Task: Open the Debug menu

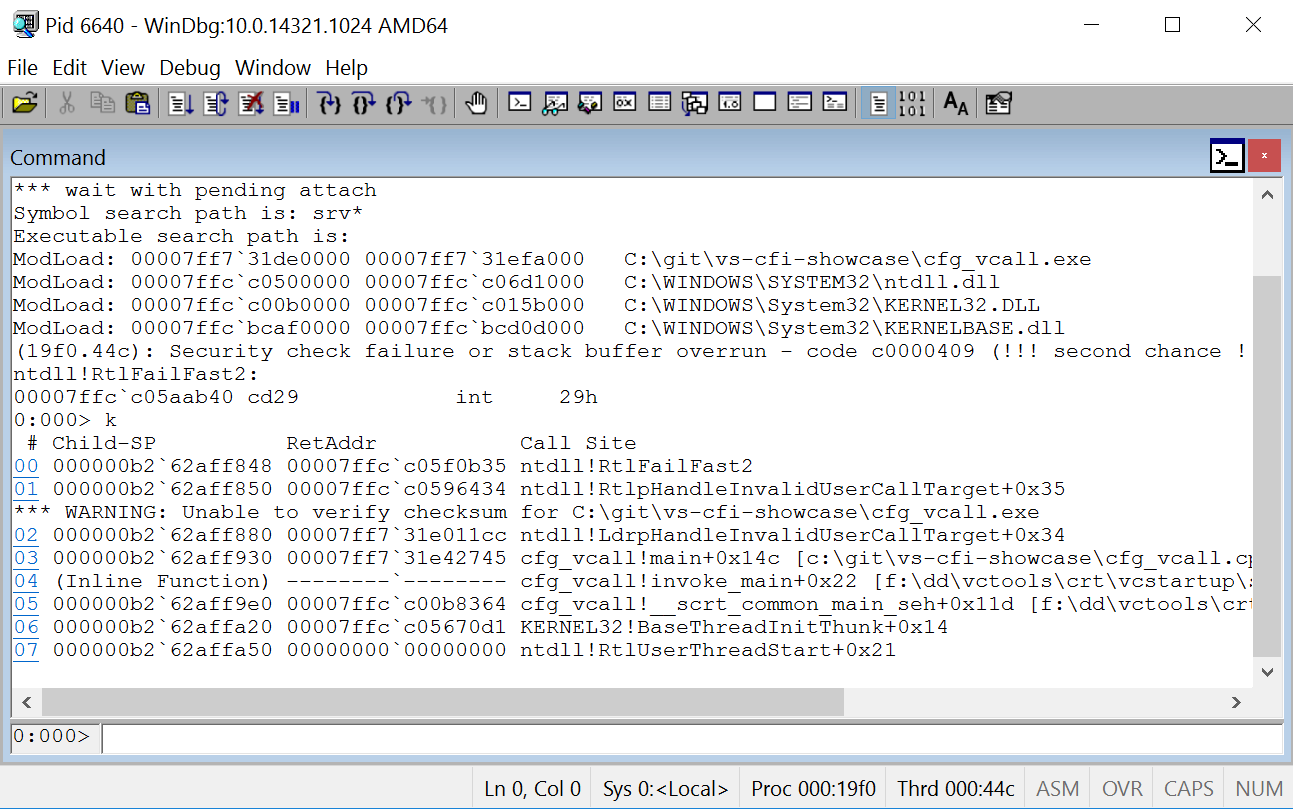Action: (190, 68)
